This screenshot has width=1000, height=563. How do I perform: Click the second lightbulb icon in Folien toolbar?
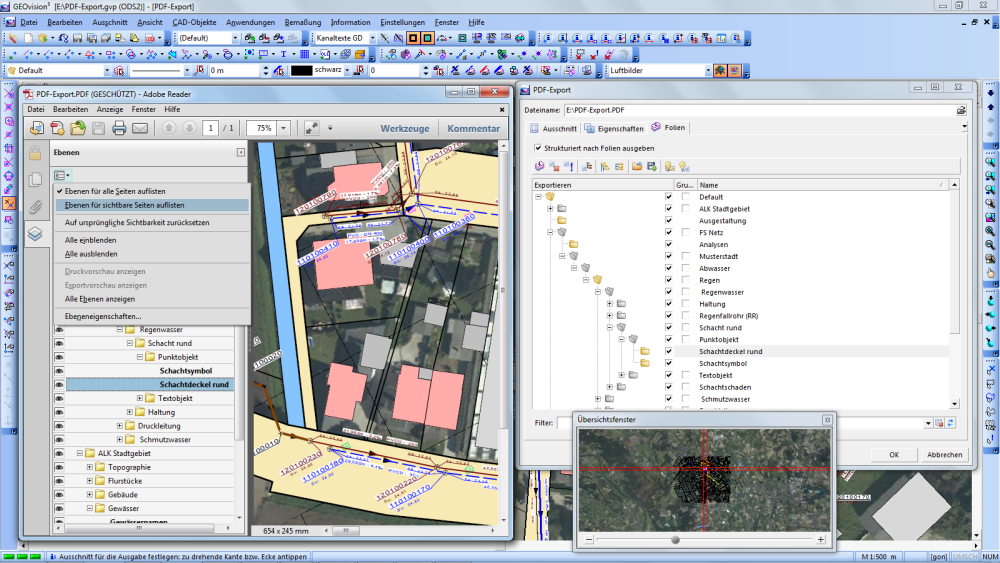(684, 166)
